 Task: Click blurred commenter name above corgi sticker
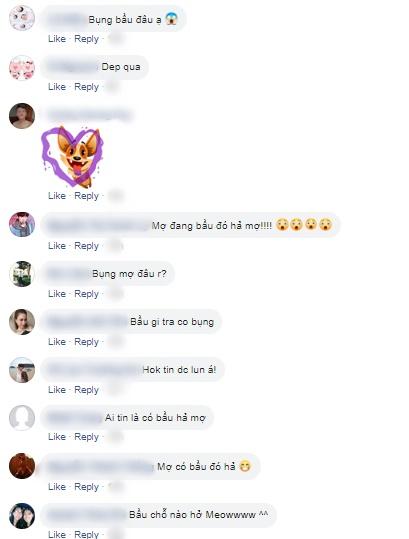(x=89, y=114)
